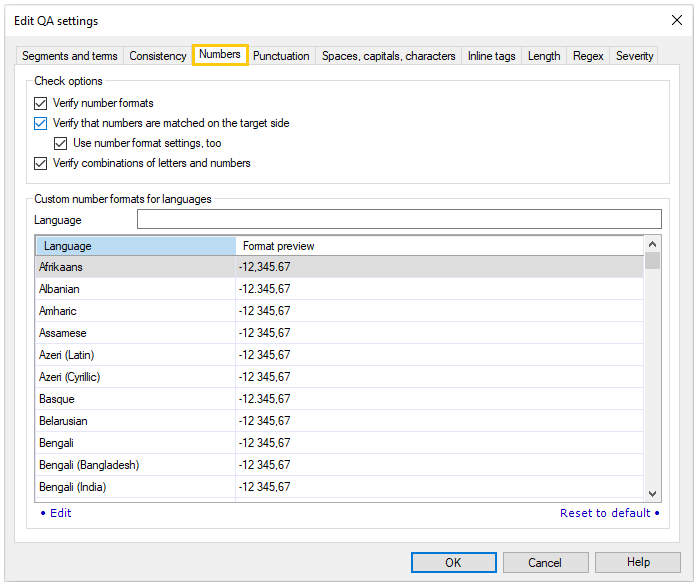Select Azeri (Cyrillic) in the list
This screenshot has height=587, width=698.
click(x=339, y=377)
